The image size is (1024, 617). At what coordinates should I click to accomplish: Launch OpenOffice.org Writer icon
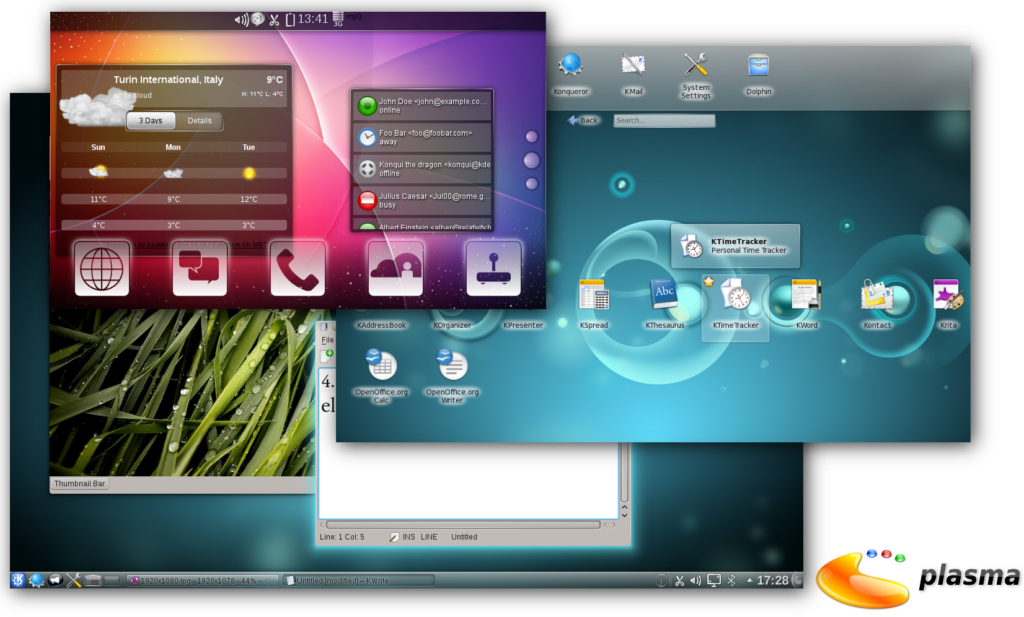(x=452, y=366)
